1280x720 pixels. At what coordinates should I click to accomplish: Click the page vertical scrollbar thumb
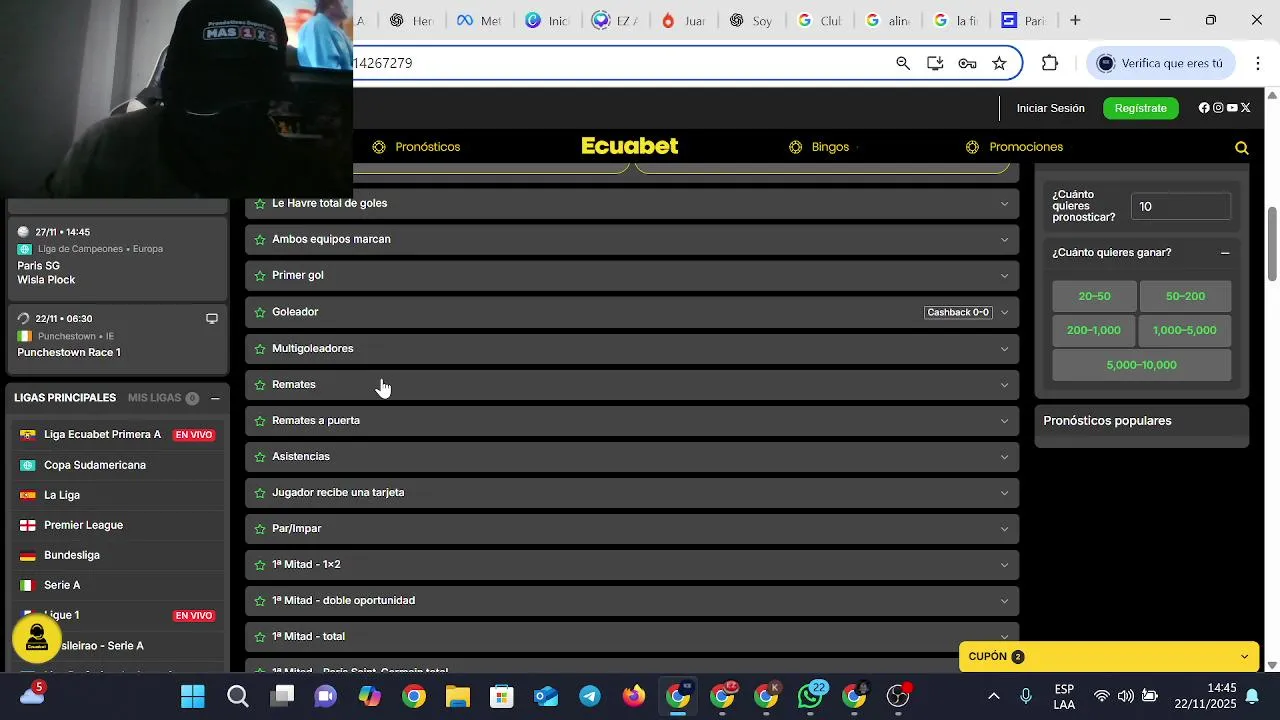1272,244
